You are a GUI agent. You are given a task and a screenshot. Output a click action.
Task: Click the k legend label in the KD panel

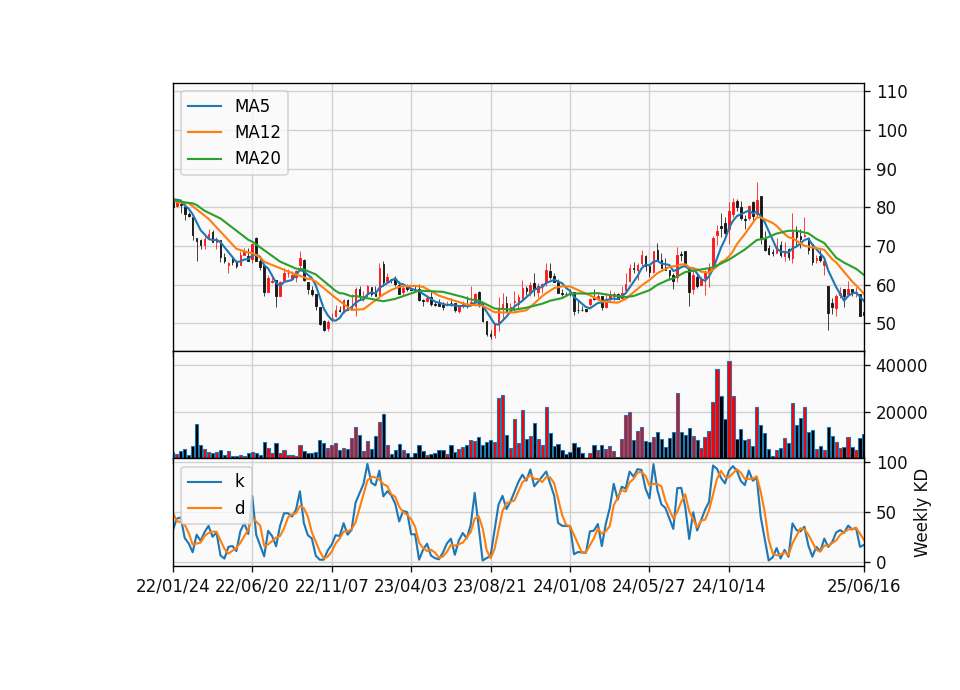239,481
